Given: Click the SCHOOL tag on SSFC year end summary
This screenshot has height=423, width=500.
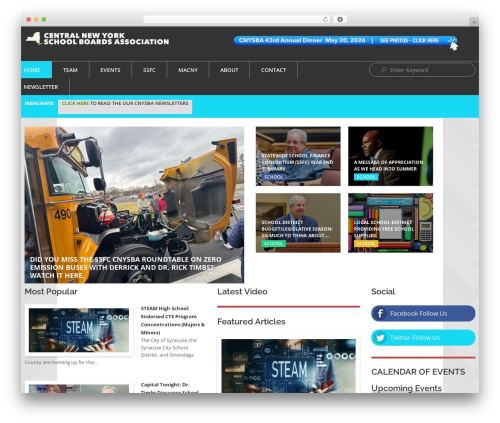Looking at the screenshot, I should click(274, 177).
